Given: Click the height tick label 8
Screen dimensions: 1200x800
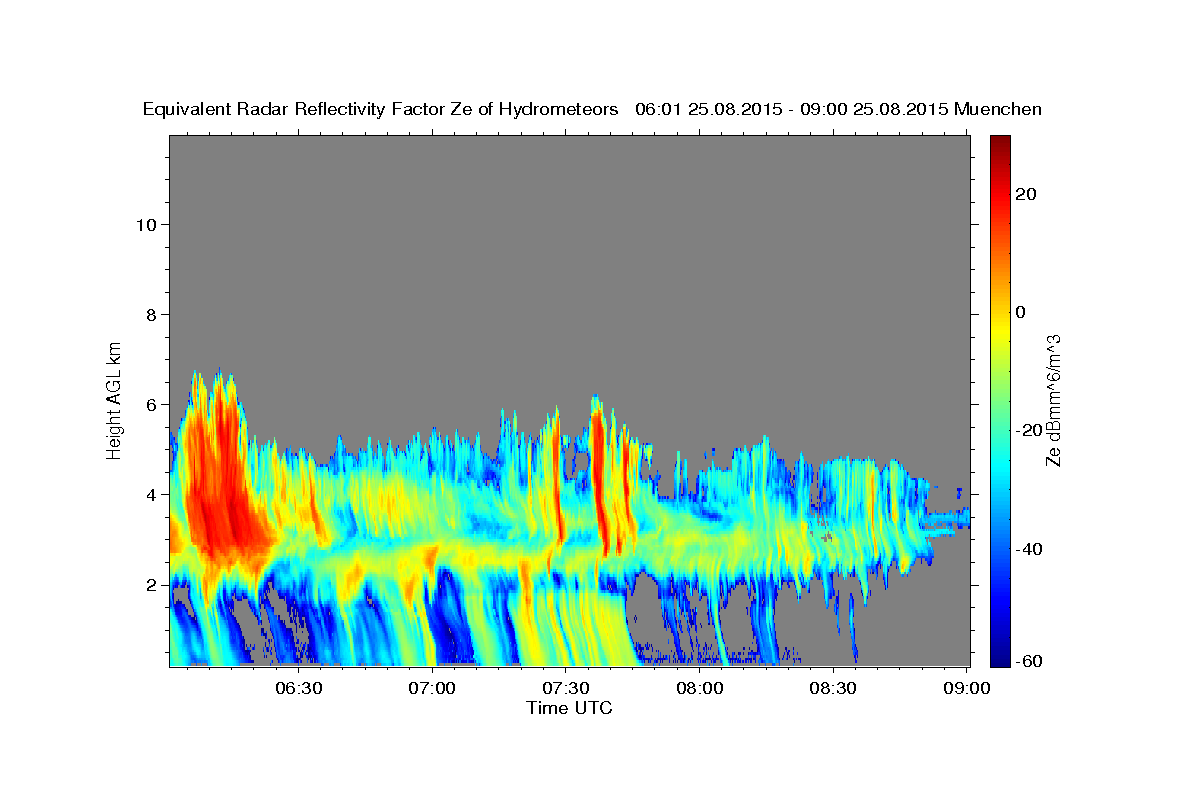Looking at the screenshot, I should (152, 315).
